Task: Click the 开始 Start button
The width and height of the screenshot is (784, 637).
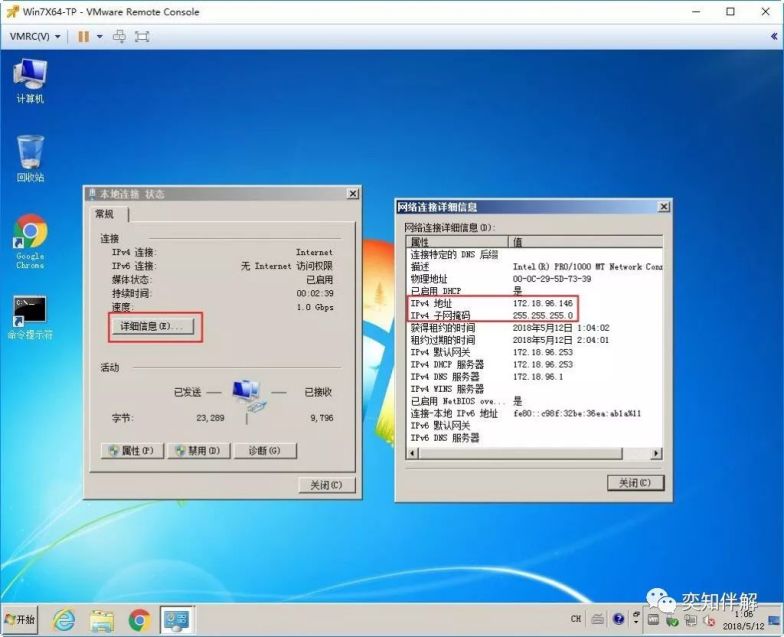Action: [x=20, y=620]
